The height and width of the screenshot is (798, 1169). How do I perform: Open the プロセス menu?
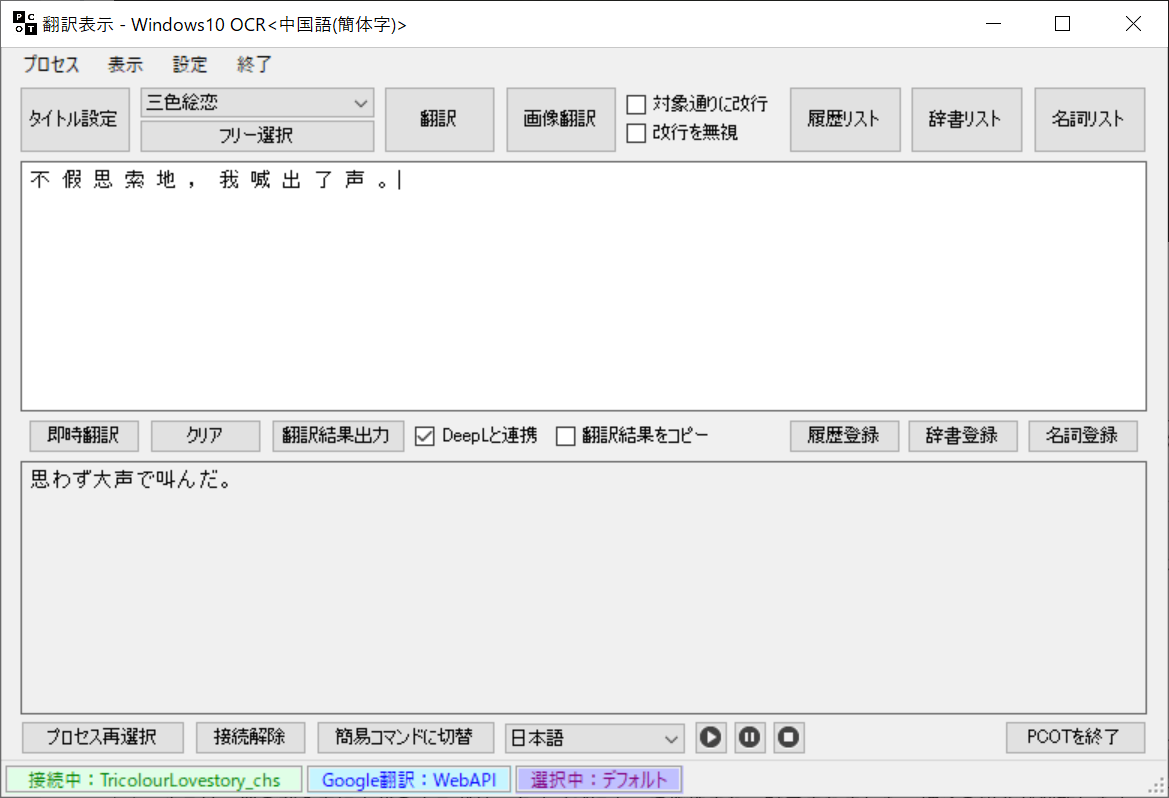click(x=51, y=64)
